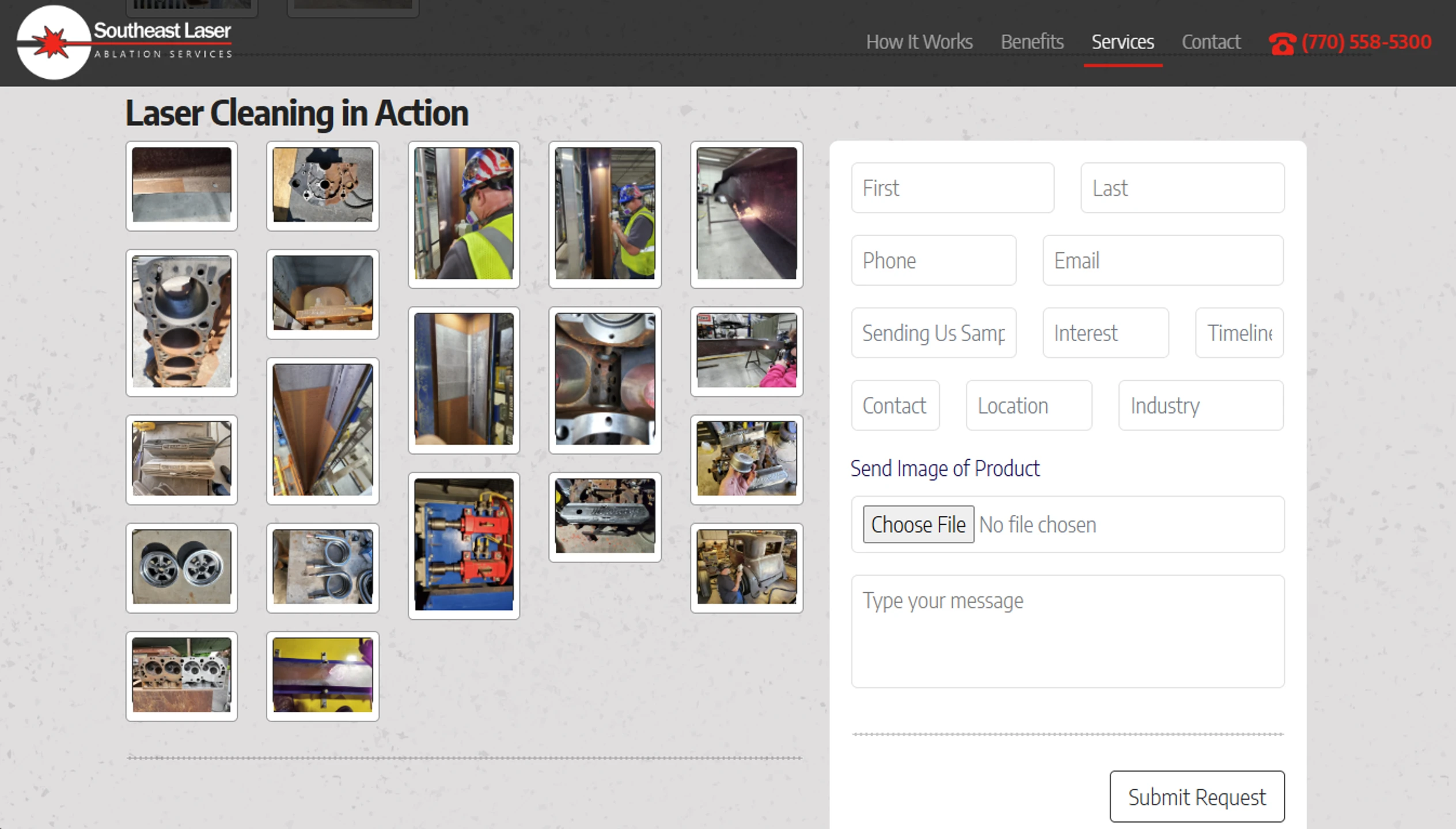Open the Contact preference dropdown
This screenshot has height=829, width=1456.
(x=895, y=406)
